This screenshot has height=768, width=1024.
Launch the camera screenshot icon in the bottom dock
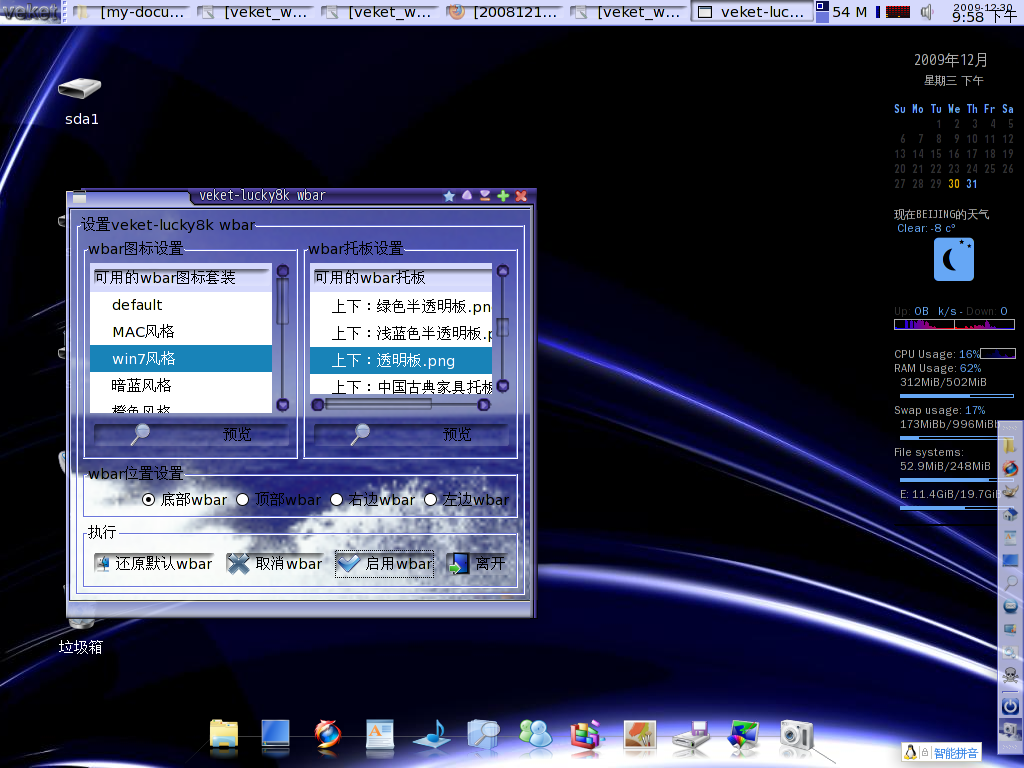point(795,734)
